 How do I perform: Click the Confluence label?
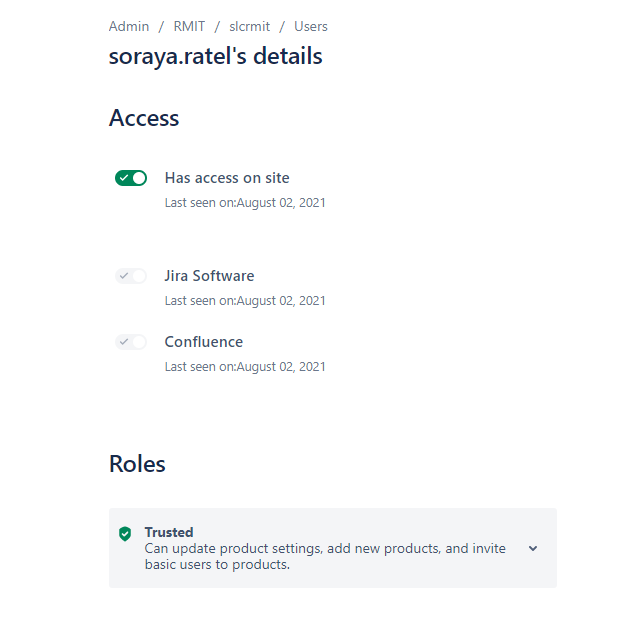coord(204,342)
